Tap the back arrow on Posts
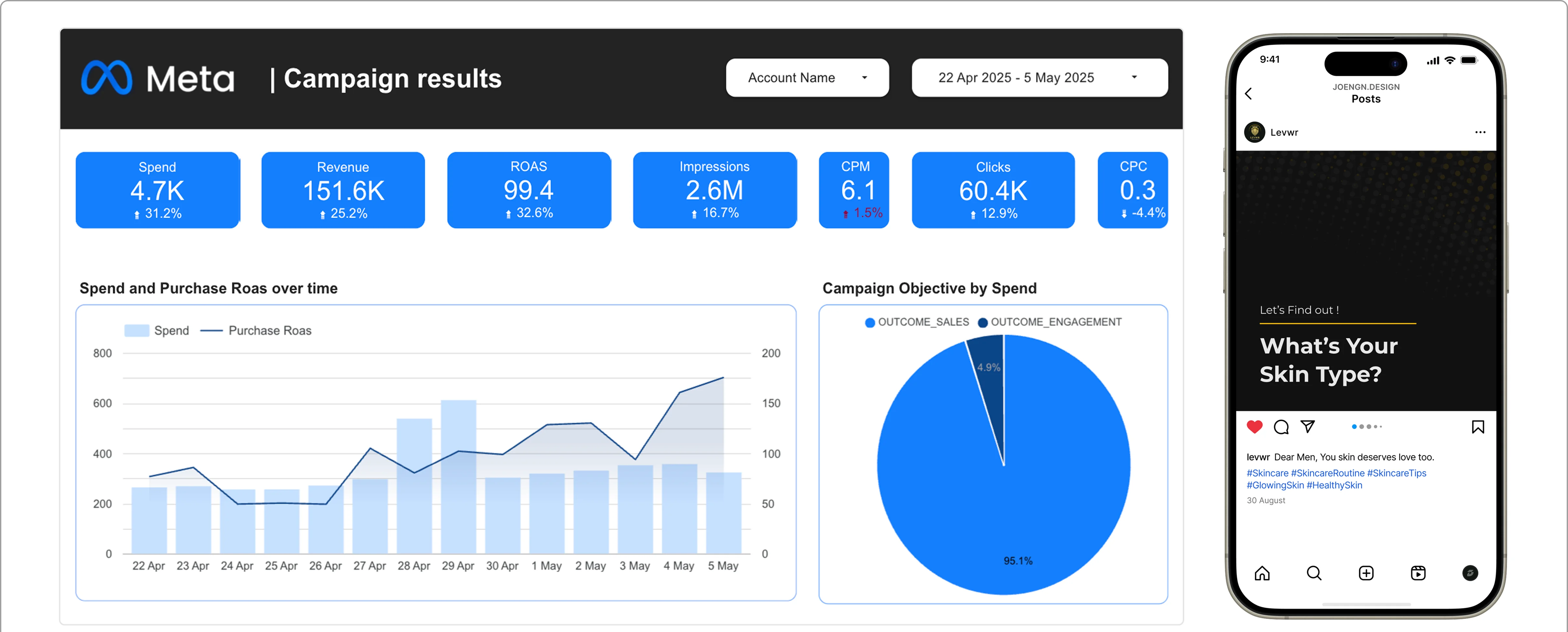This screenshot has width=1568, height=632. click(1248, 94)
